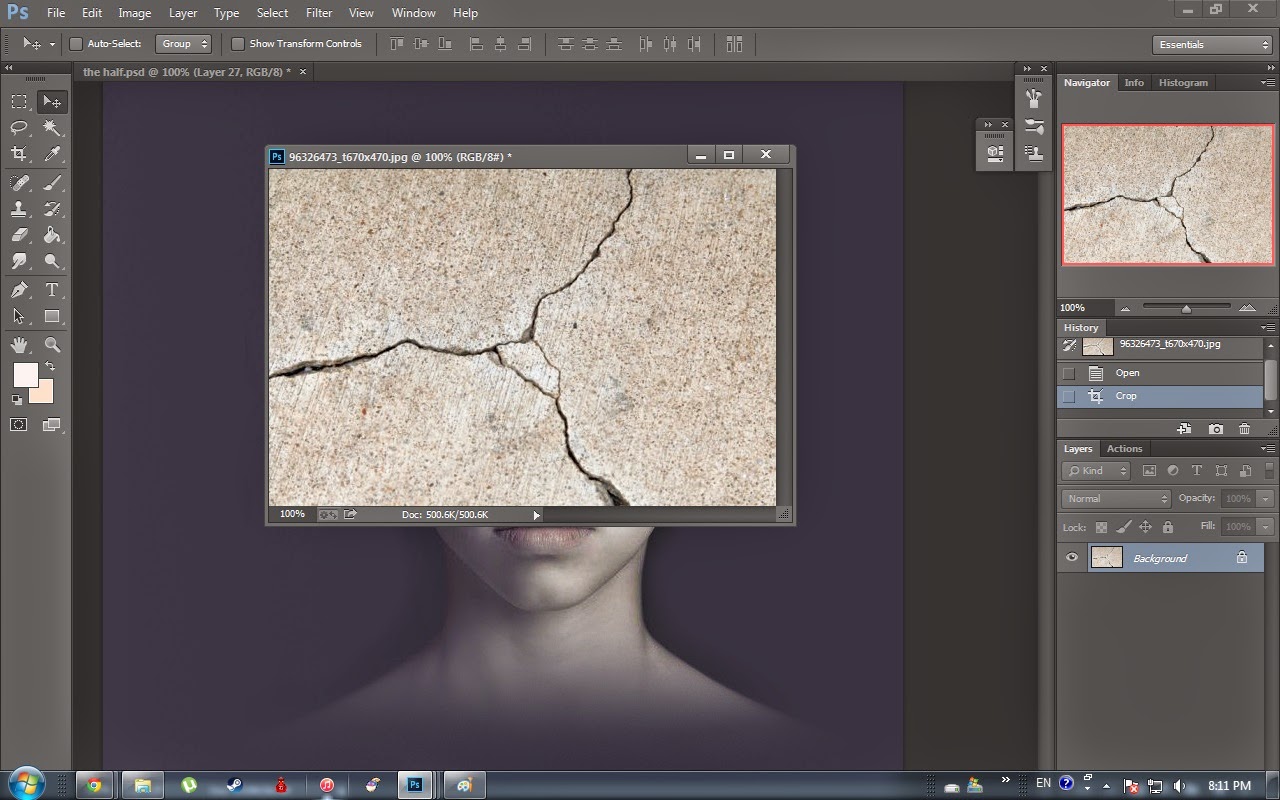Switch to the Info tab
This screenshot has height=800, width=1280.
1134,83
